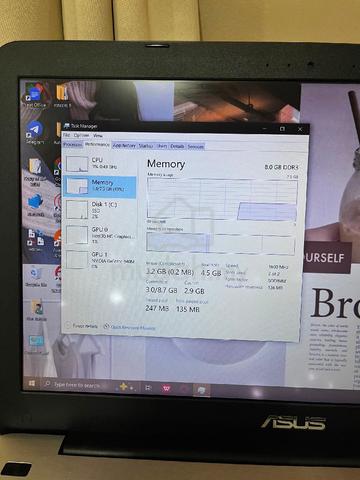Screen dimensions: 360x480
Task: Open the Windows Start menu
Action: click(32, 383)
